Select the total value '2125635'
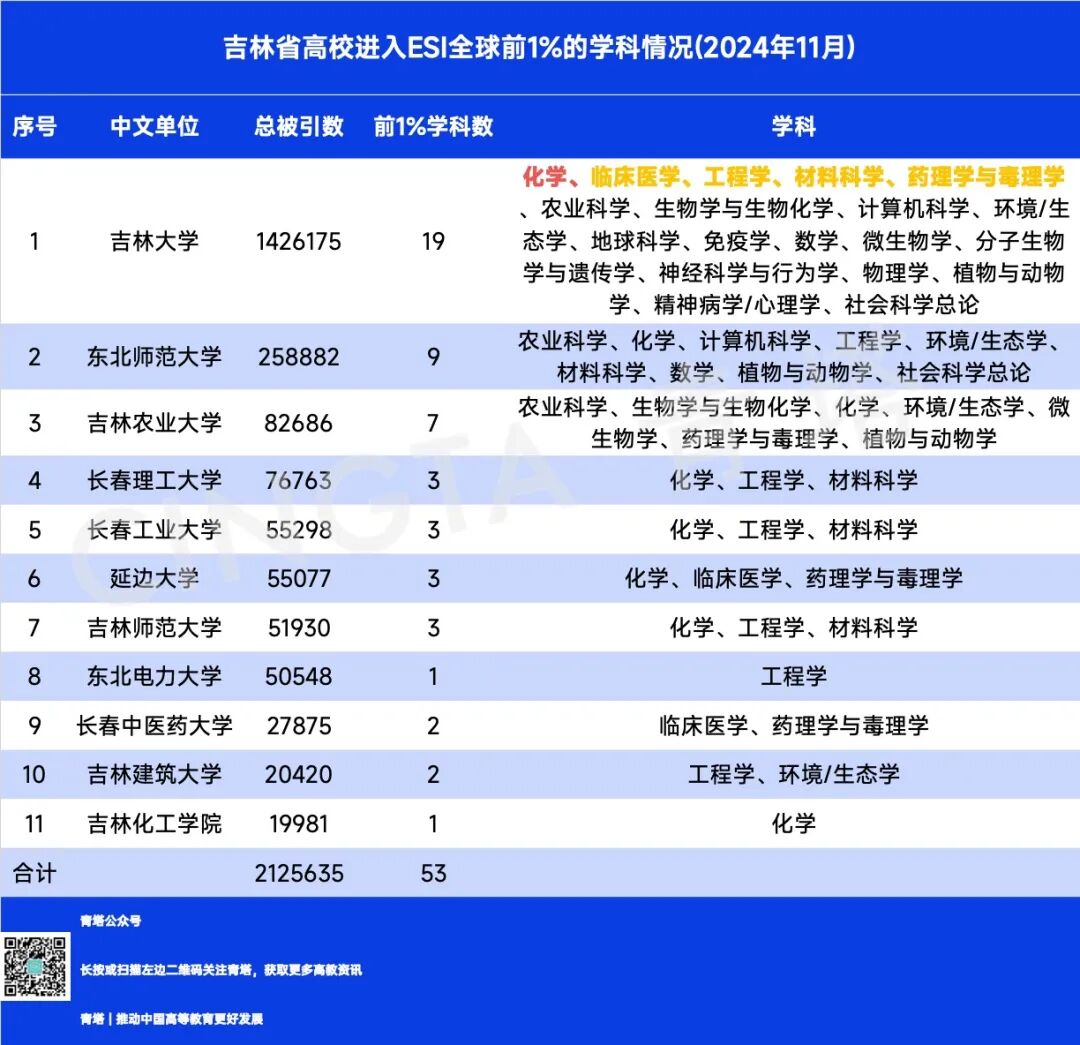The width and height of the screenshot is (1080, 1045). tap(299, 873)
